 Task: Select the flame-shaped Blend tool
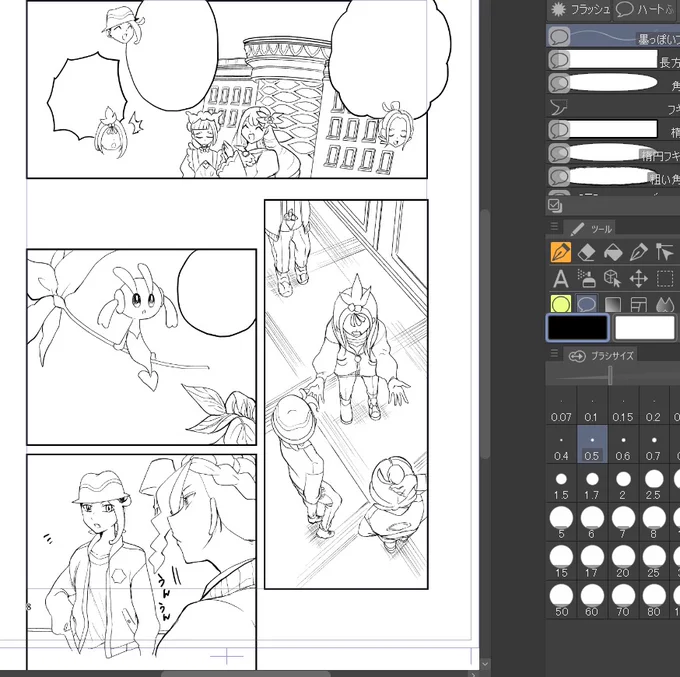click(664, 305)
